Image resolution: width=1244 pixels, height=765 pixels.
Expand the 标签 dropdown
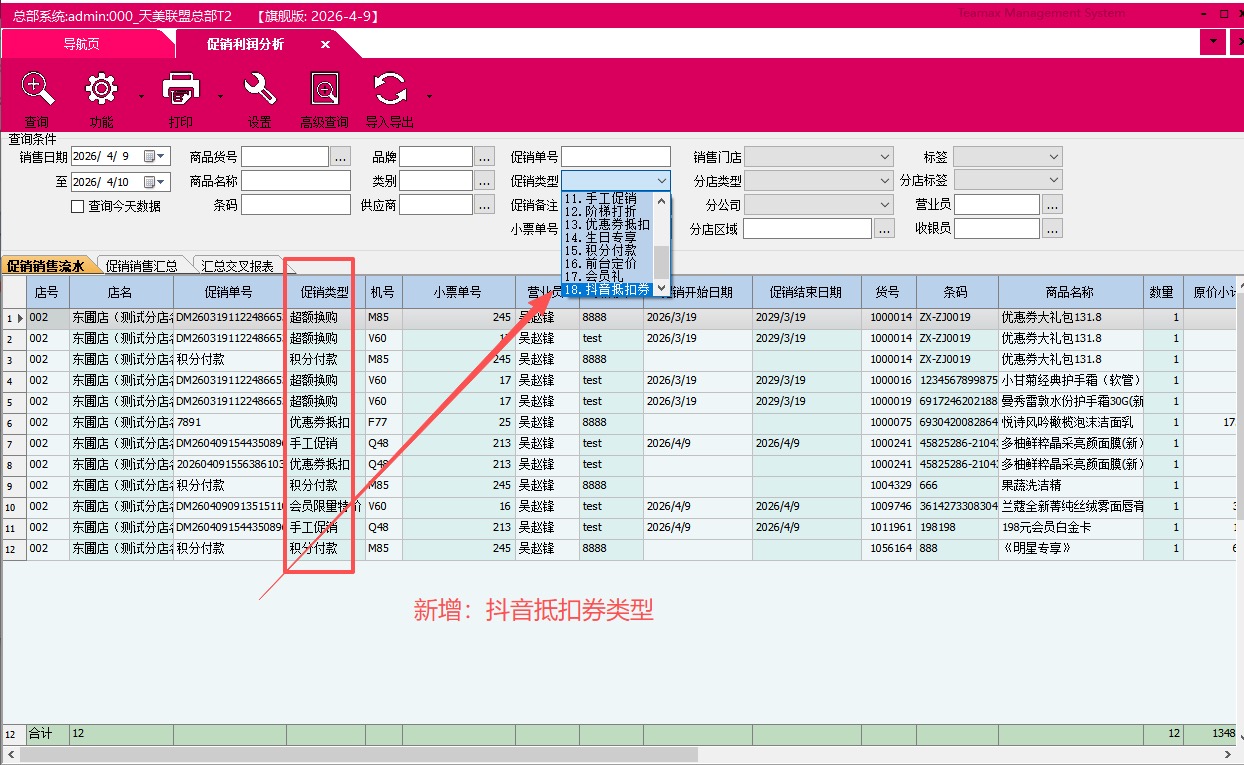click(1053, 157)
